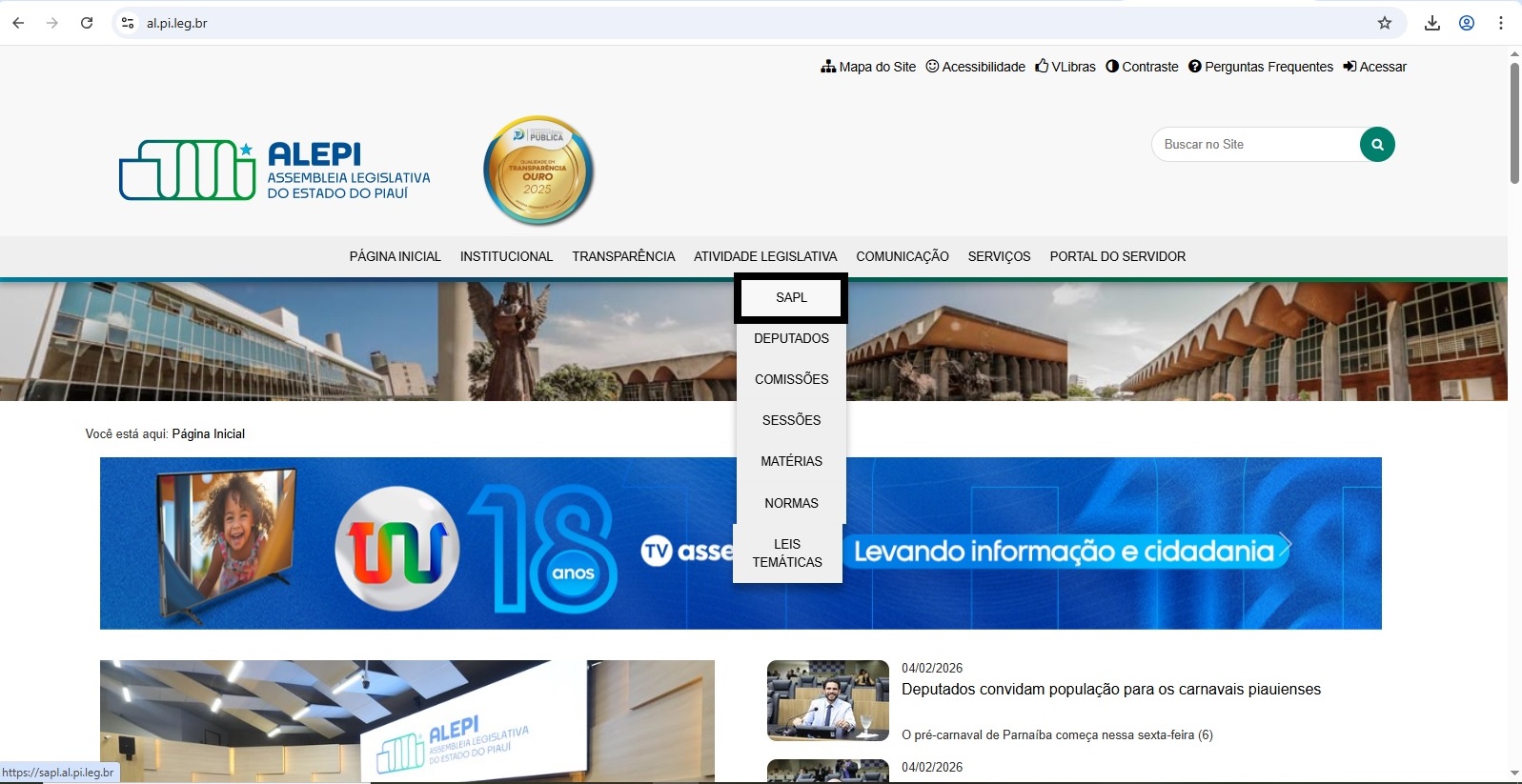Open the browser downloads icon
The width and height of the screenshot is (1522, 784).
(x=1431, y=23)
